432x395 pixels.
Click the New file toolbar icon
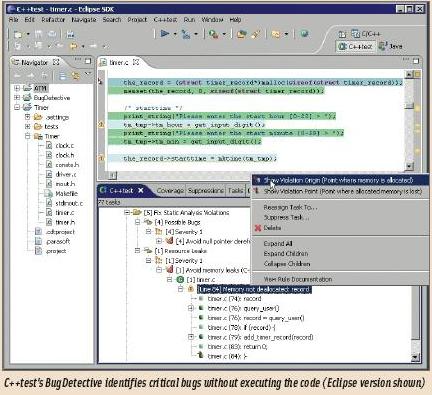point(18,34)
